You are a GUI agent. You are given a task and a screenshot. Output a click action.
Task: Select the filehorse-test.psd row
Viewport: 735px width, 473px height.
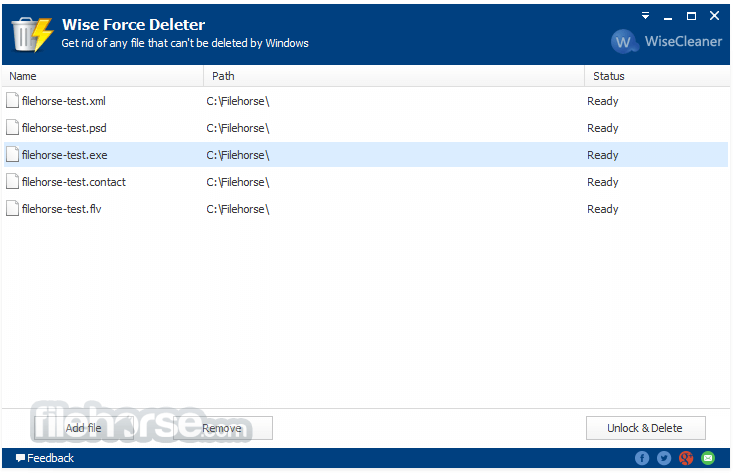pos(366,128)
